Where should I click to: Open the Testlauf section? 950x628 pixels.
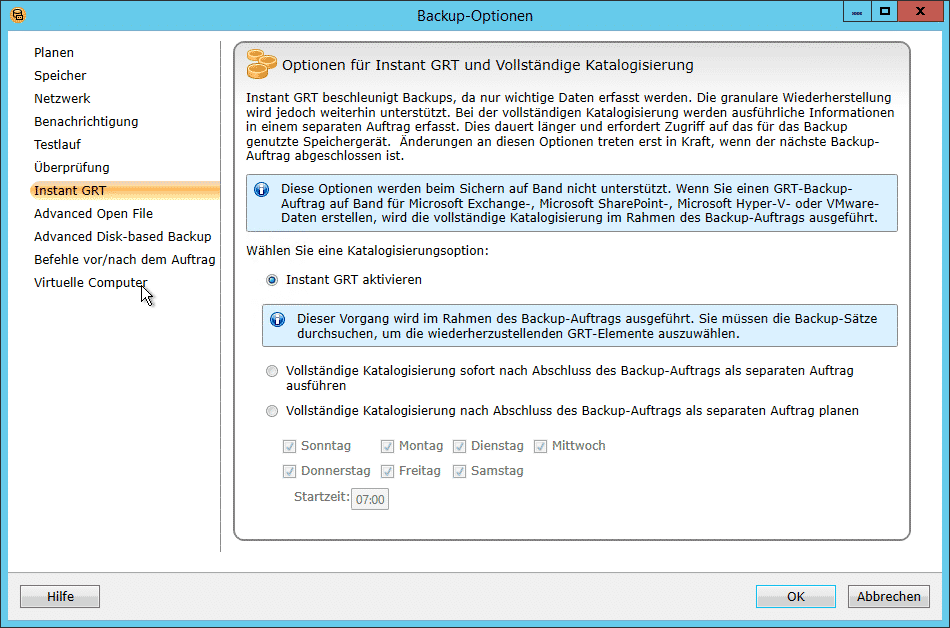[57, 145]
